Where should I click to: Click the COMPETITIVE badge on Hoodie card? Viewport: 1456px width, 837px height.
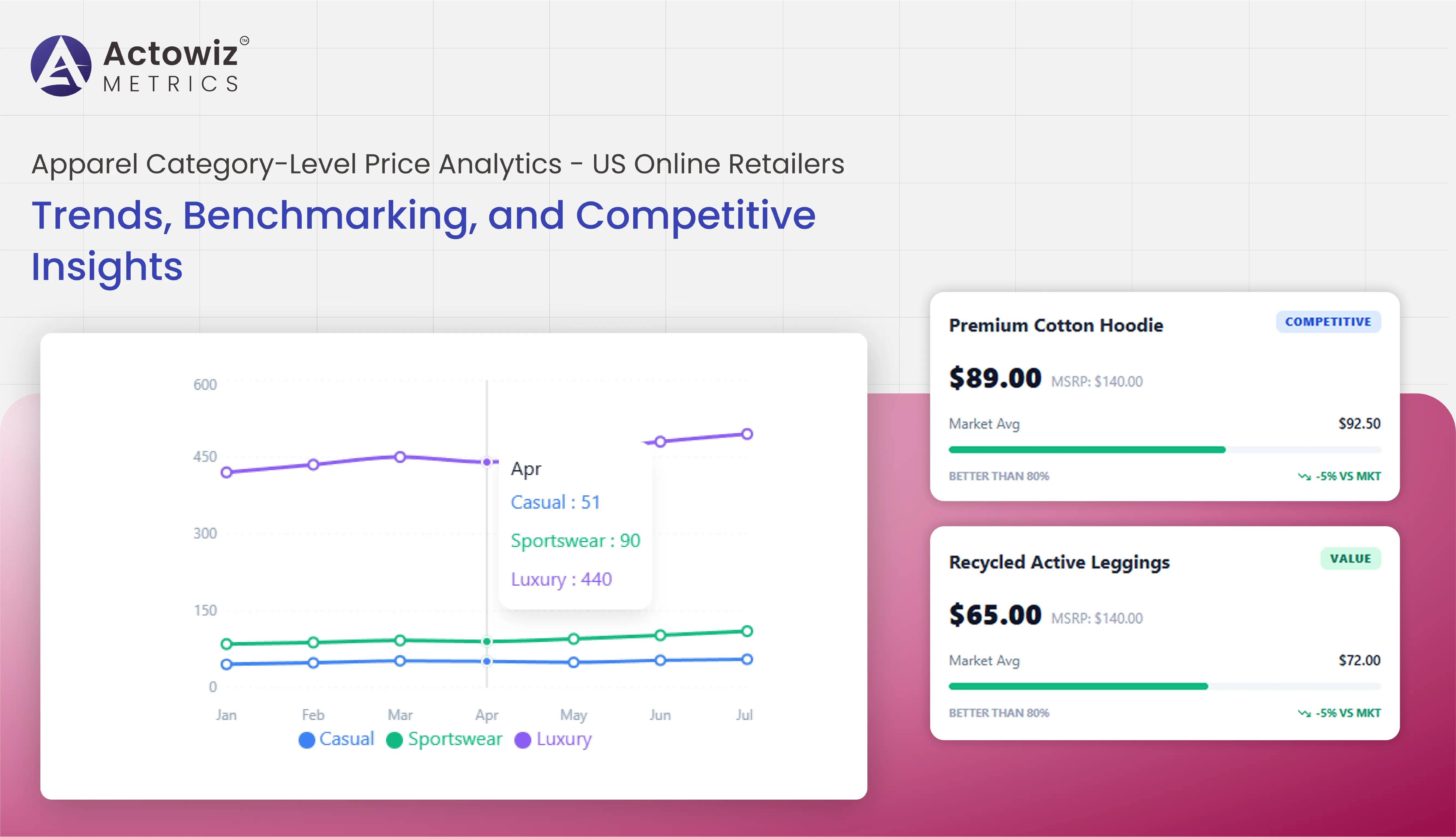click(x=1328, y=322)
